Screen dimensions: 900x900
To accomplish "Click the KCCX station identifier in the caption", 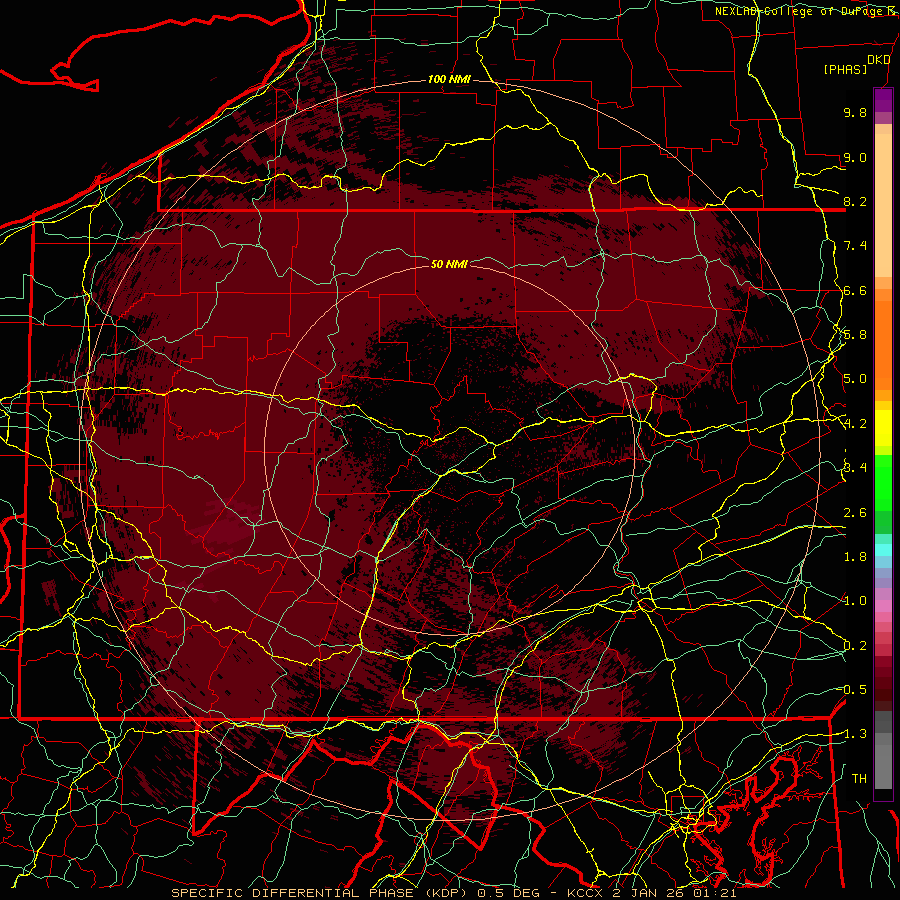I will [586, 893].
